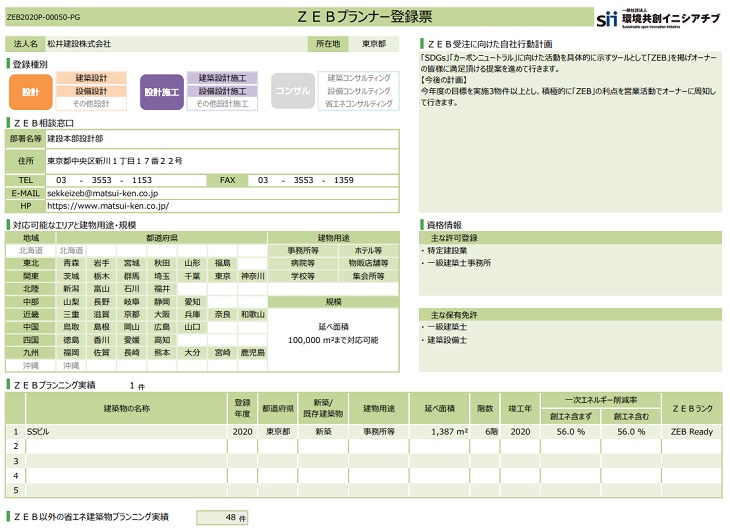Click the 病院等 building use cell
The height and width of the screenshot is (530, 730).
click(x=303, y=263)
